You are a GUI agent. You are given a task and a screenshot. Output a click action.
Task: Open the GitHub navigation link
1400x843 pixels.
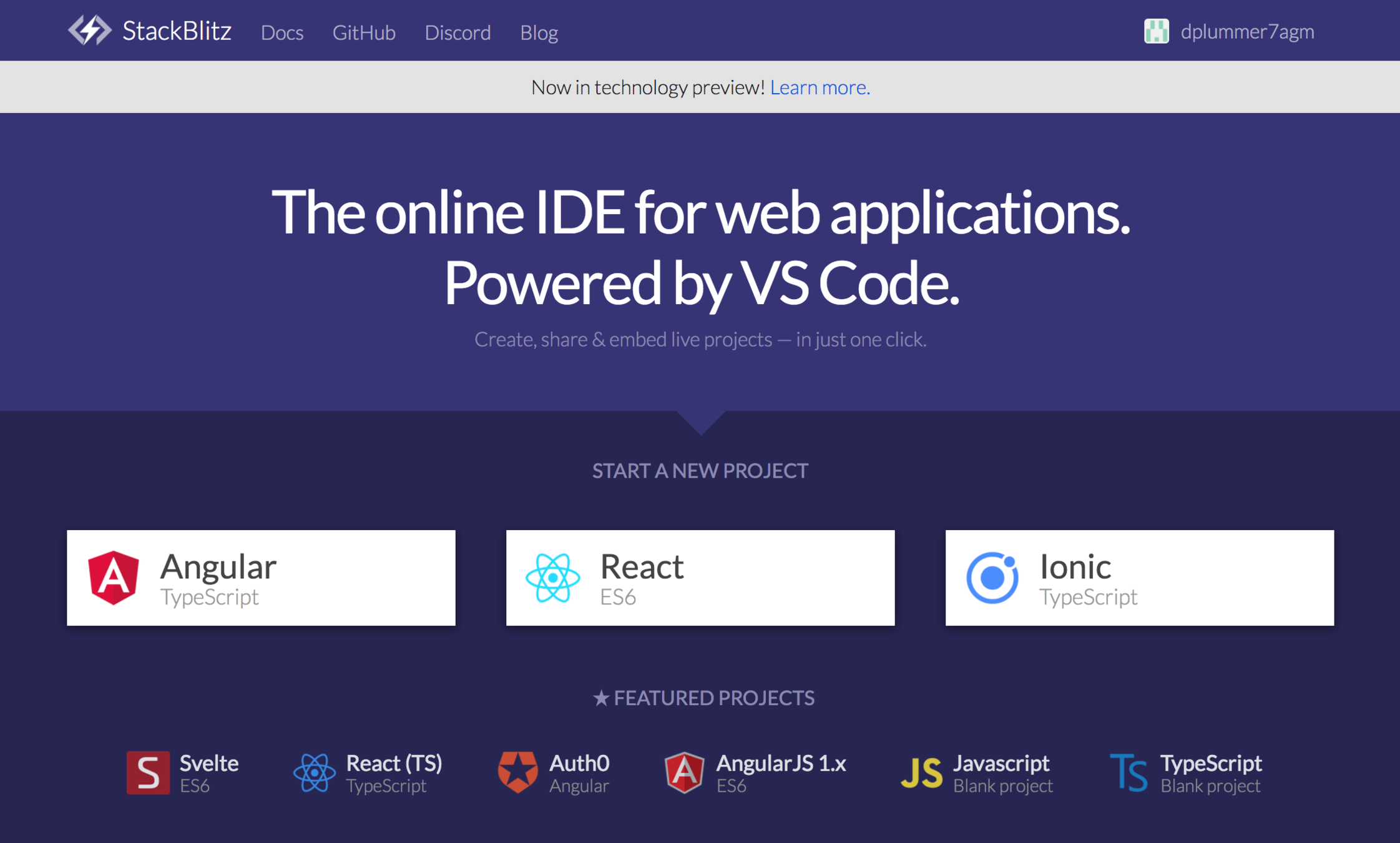[x=364, y=32]
